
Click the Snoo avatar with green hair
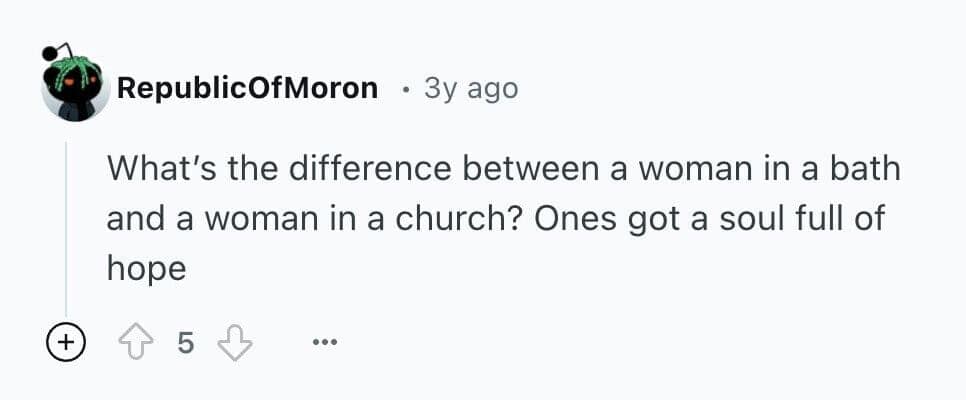[75, 88]
